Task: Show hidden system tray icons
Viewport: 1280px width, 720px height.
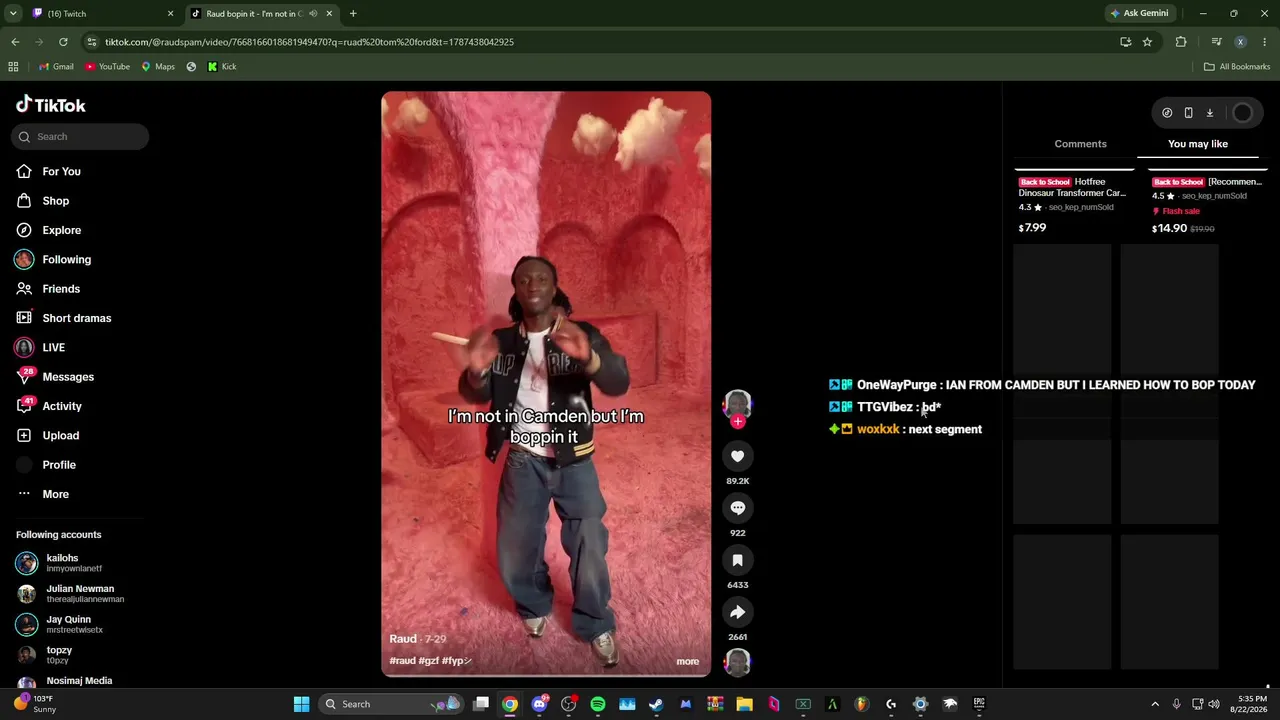Action: (1155, 704)
